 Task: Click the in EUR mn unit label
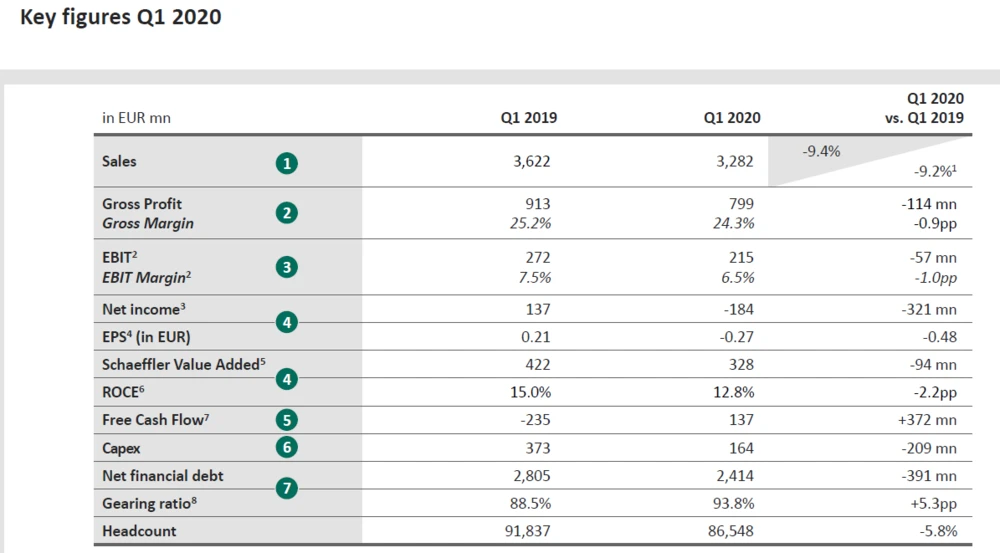pyautogui.click(x=136, y=118)
